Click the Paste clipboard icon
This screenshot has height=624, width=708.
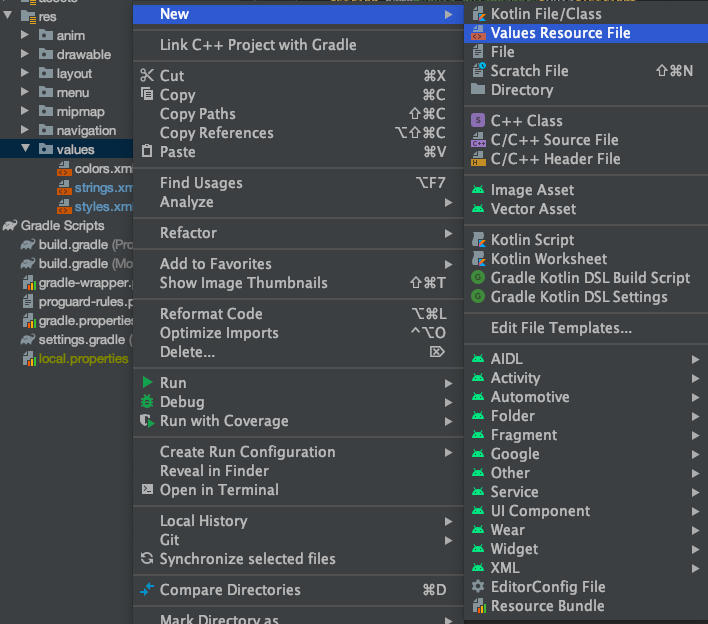147,151
